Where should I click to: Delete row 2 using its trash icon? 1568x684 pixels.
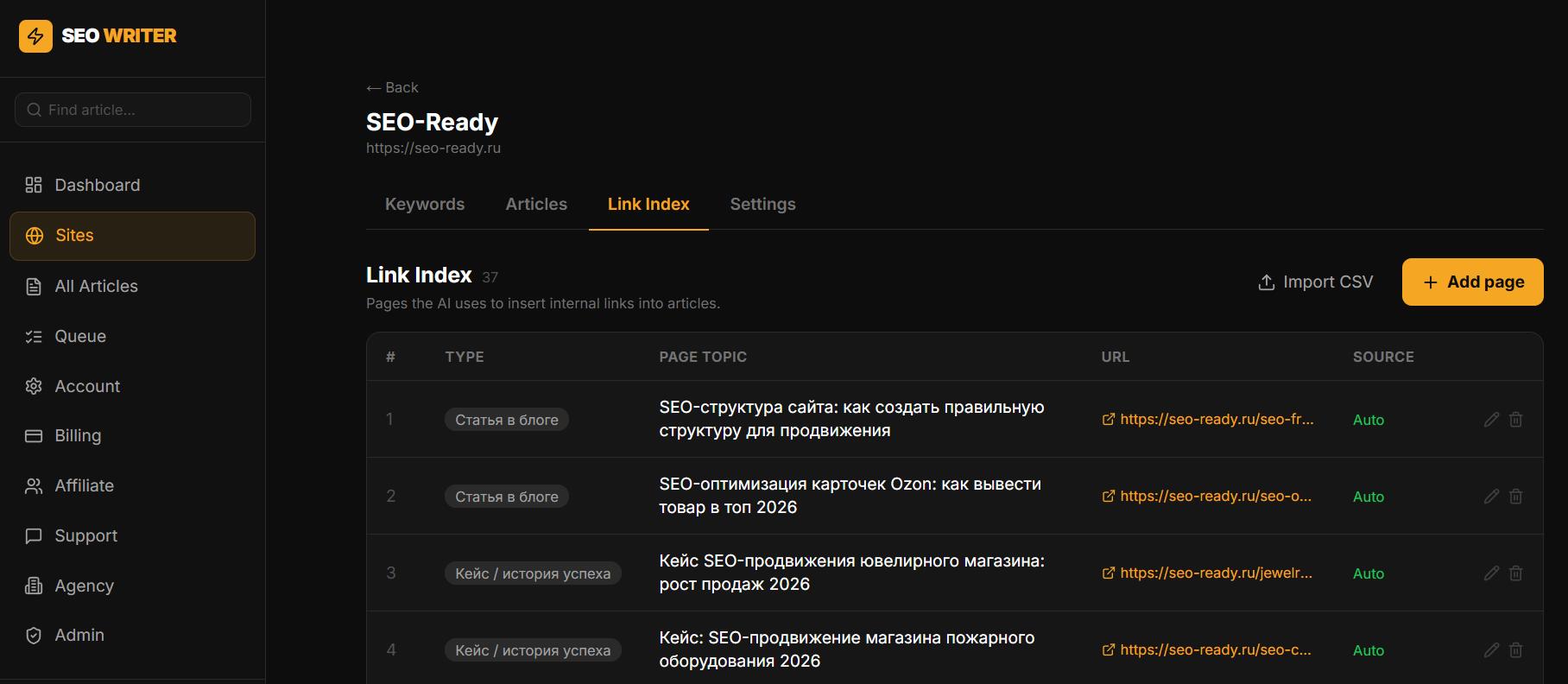1515,497
